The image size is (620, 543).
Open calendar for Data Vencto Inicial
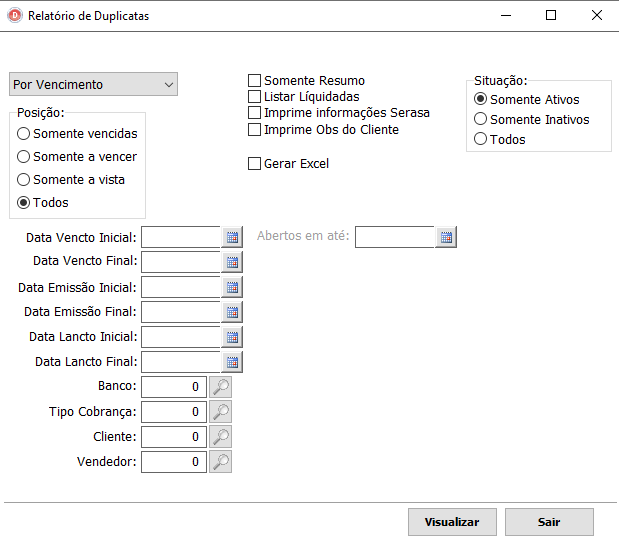[x=232, y=237]
